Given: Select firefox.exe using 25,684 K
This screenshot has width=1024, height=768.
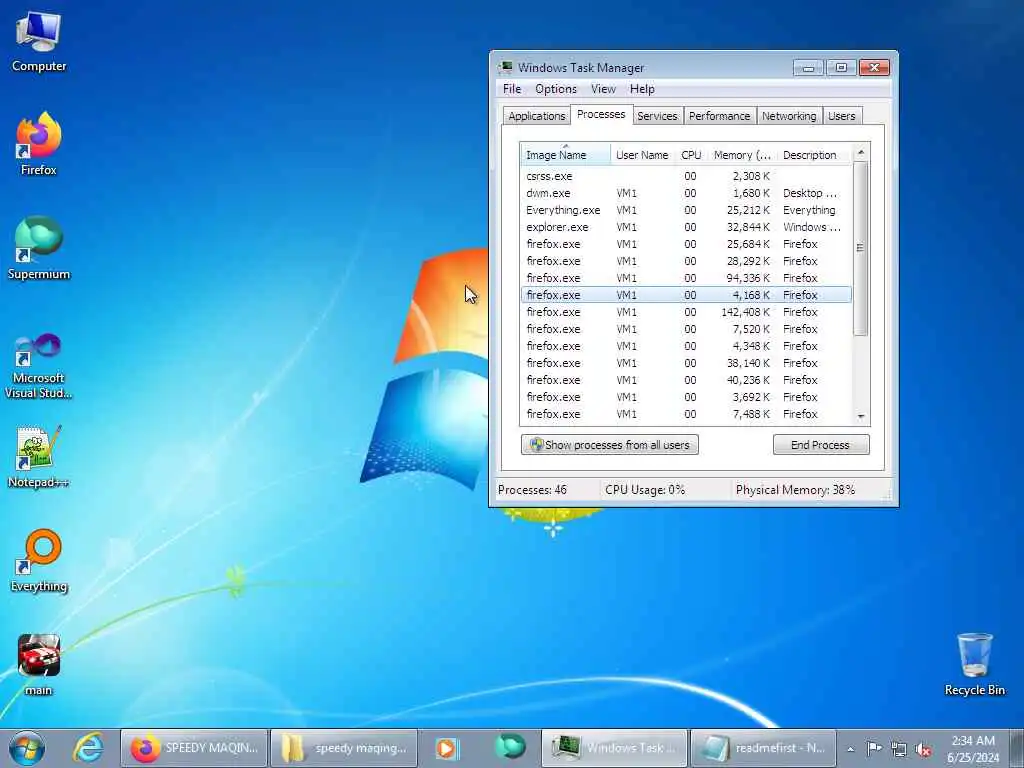Looking at the screenshot, I should tap(686, 244).
